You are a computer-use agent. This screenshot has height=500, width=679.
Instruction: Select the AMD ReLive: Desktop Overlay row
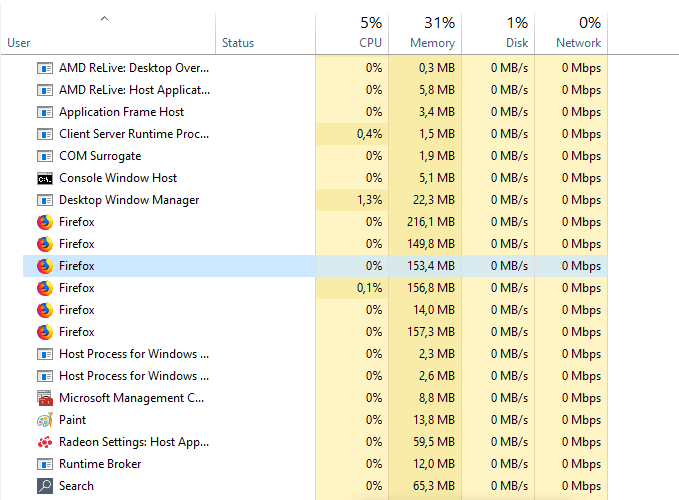[315, 68]
